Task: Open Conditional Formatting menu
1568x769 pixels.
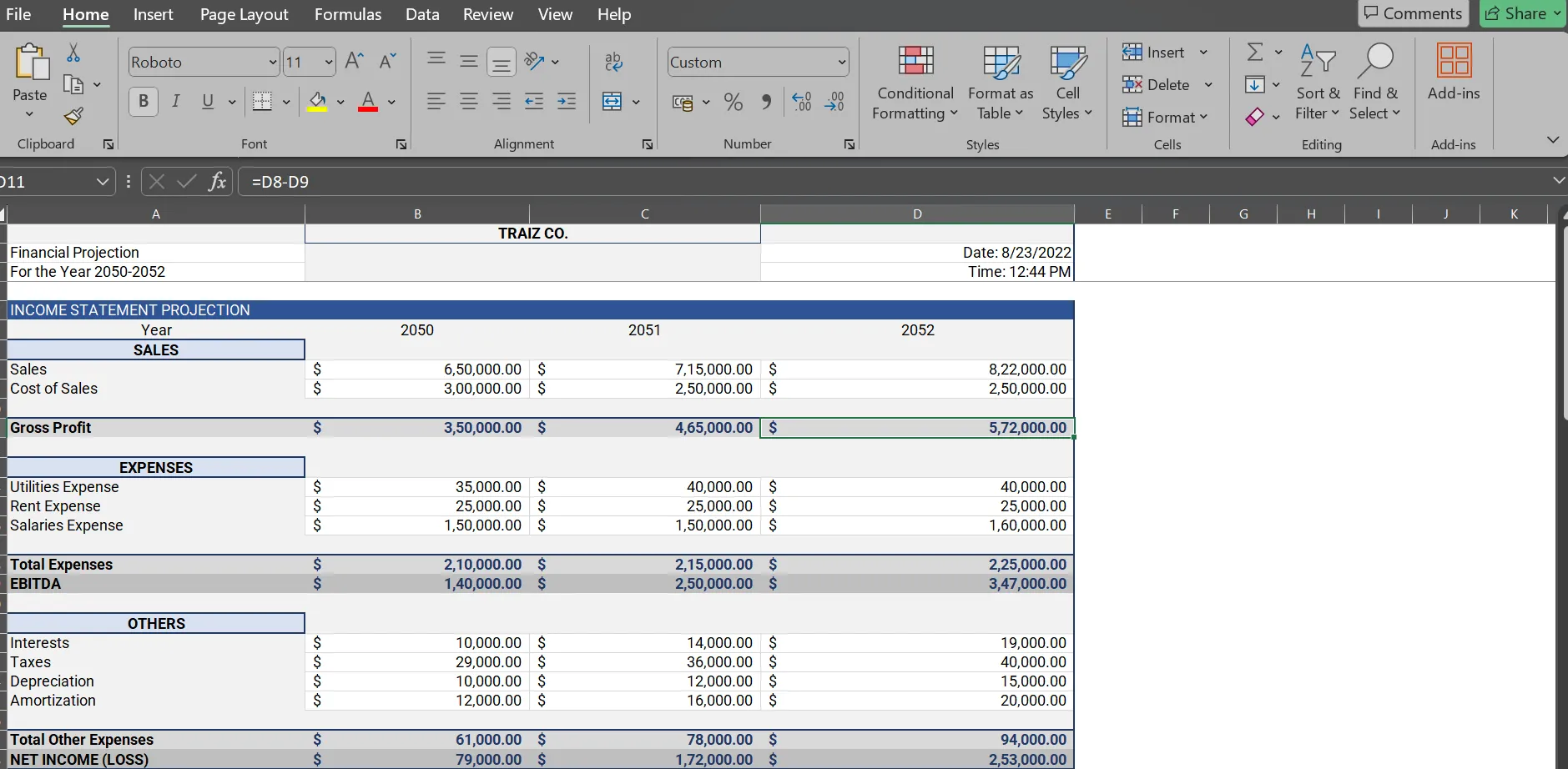Action: 915,83
